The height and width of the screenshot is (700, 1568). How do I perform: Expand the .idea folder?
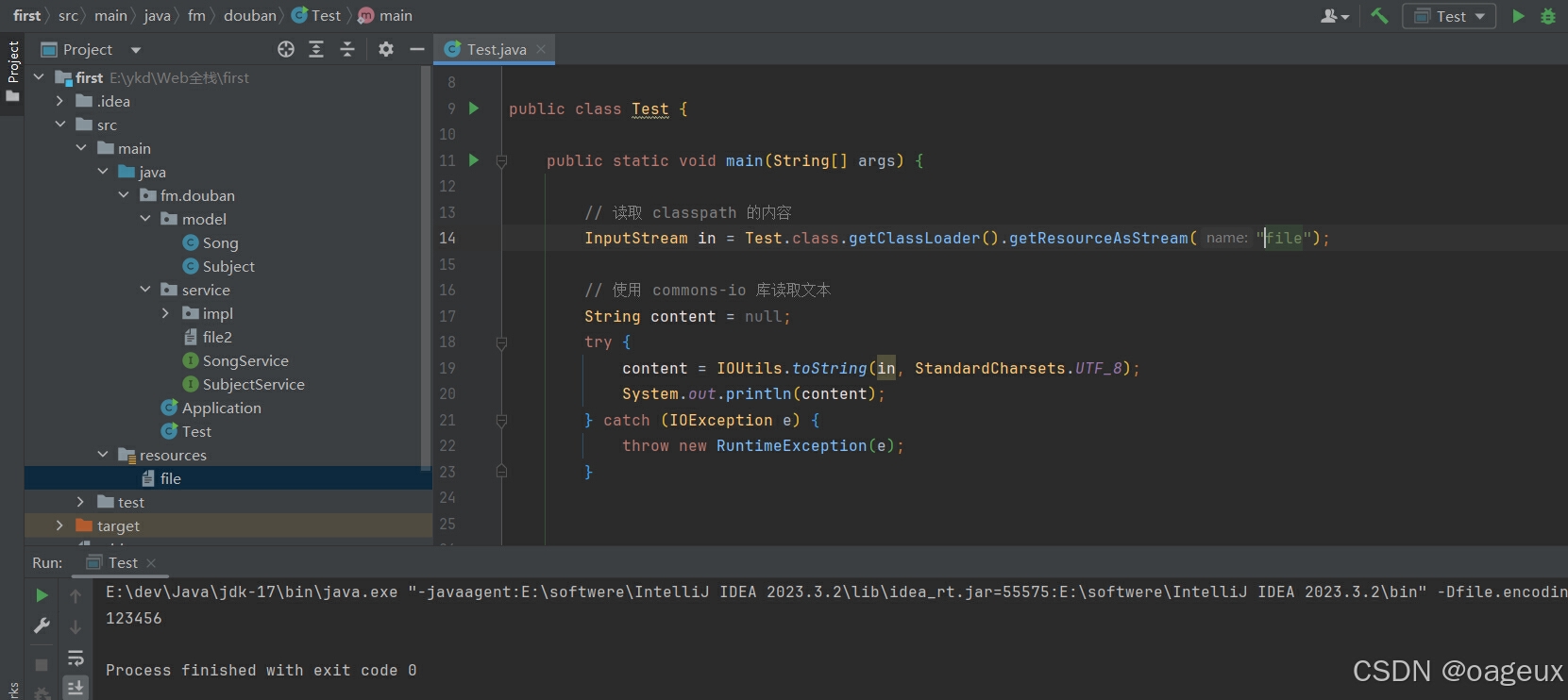pyautogui.click(x=60, y=101)
